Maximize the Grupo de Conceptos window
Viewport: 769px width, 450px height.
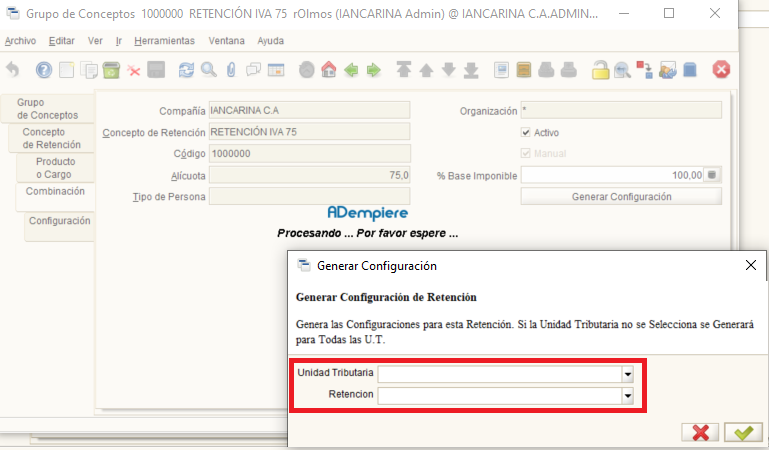coord(669,13)
